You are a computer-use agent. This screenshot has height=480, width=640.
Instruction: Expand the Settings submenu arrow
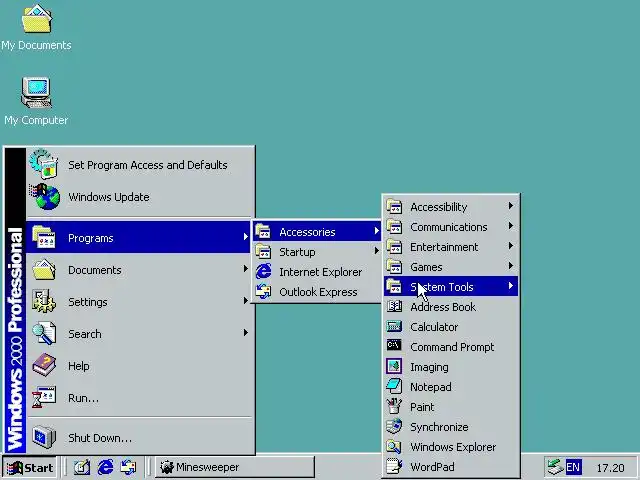(x=245, y=301)
